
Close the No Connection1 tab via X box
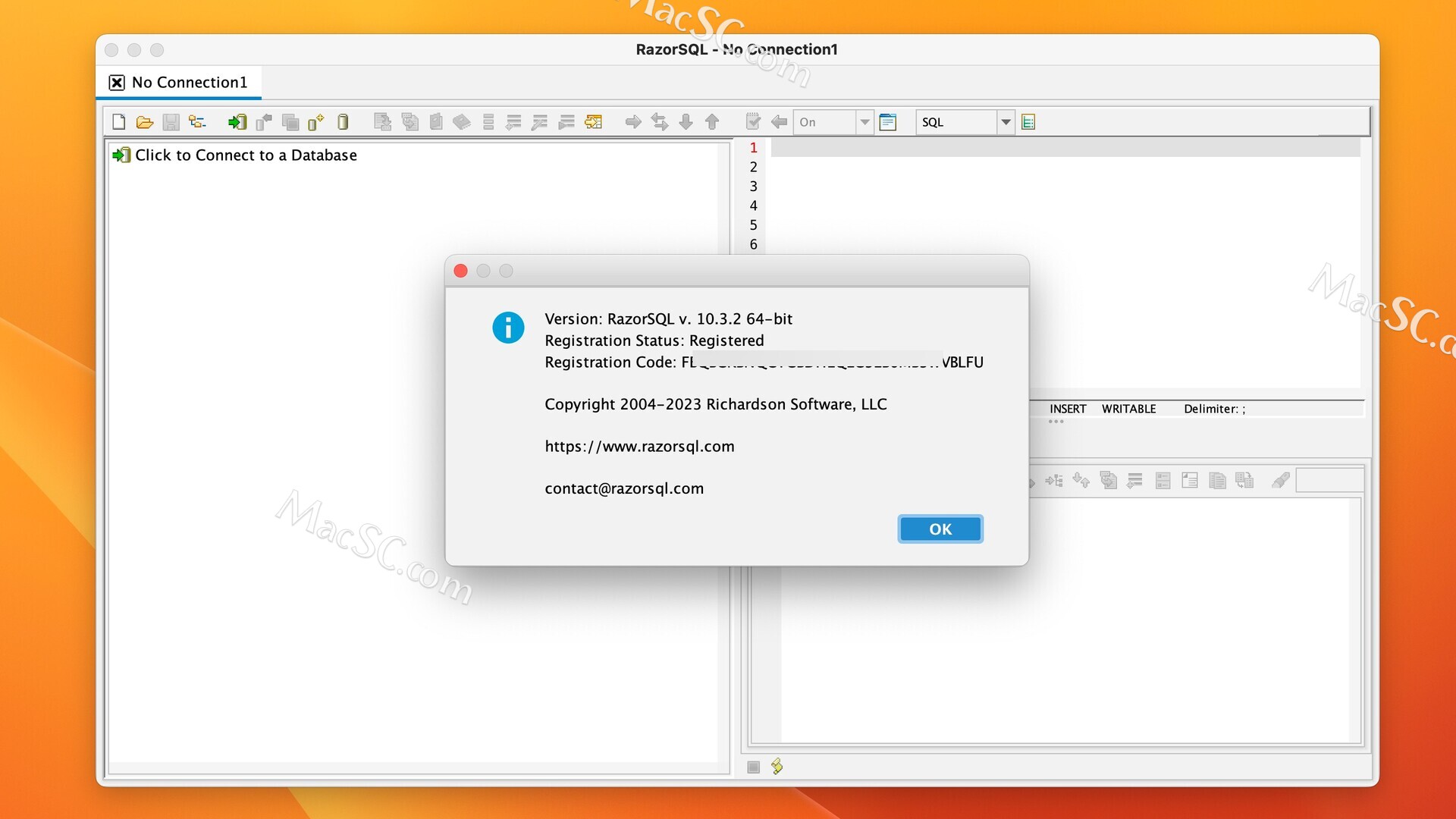coord(117,83)
